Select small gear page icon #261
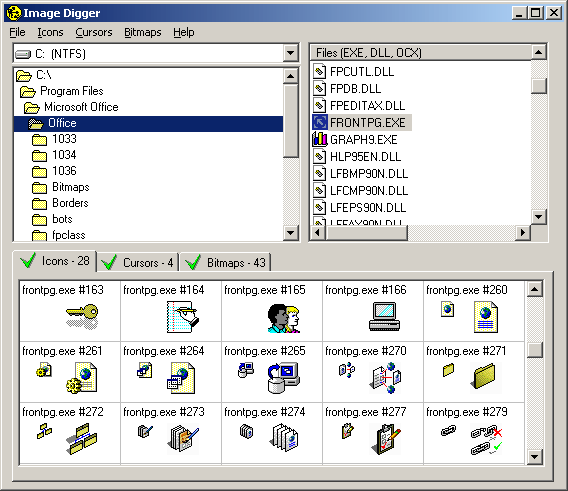 coord(43,370)
